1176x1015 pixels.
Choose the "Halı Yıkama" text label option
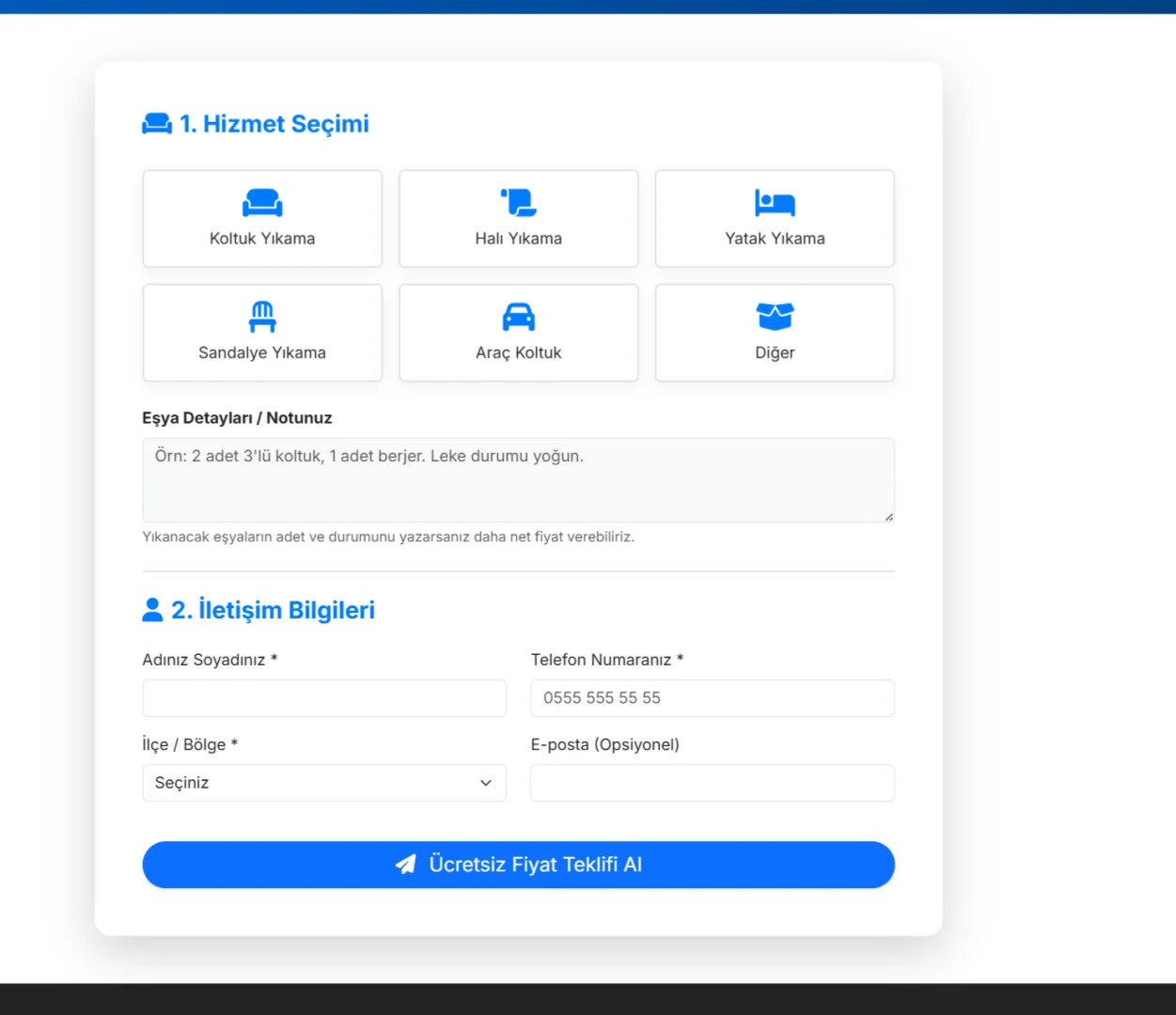point(518,239)
